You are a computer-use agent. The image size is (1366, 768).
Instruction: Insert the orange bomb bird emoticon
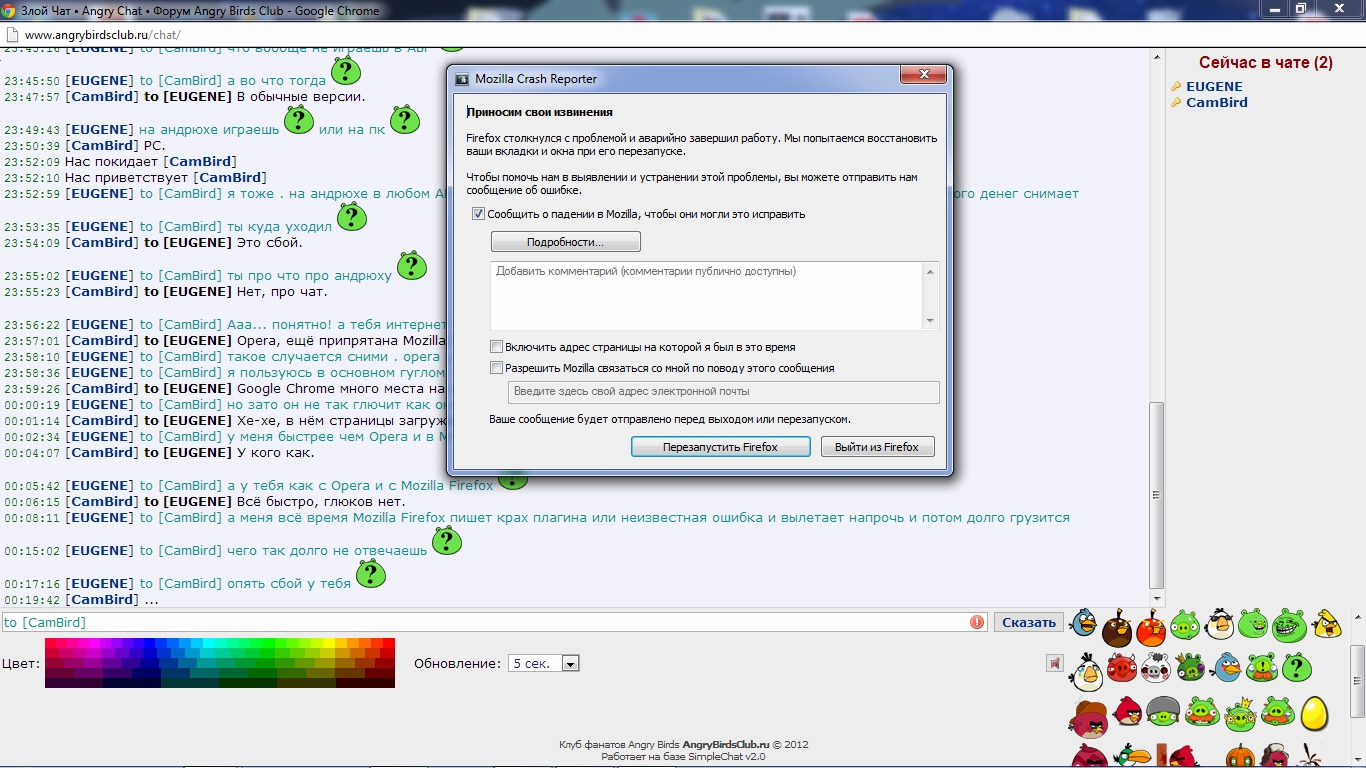1151,628
